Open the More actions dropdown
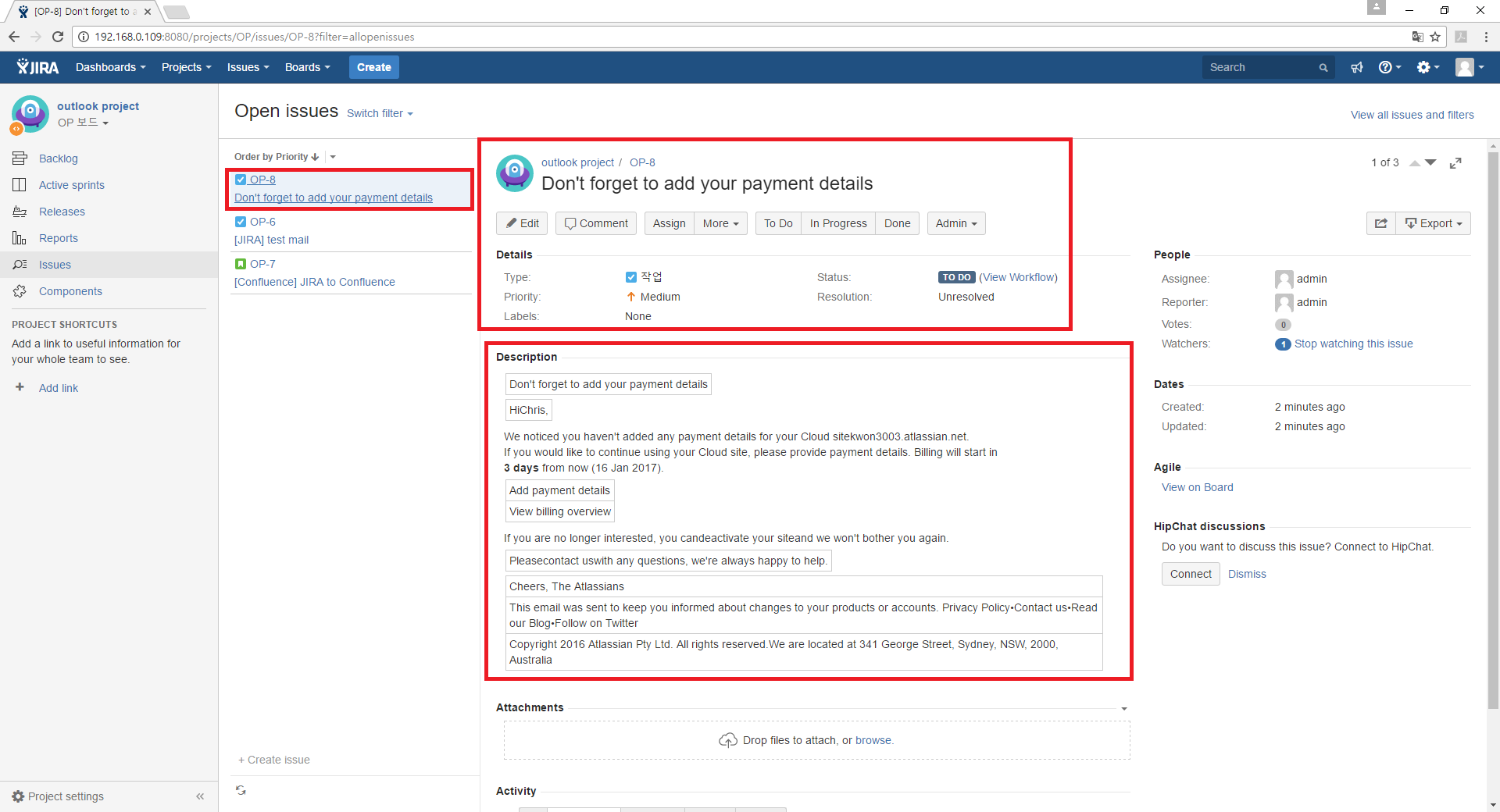The height and width of the screenshot is (812, 1500). [x=720, y=223]
